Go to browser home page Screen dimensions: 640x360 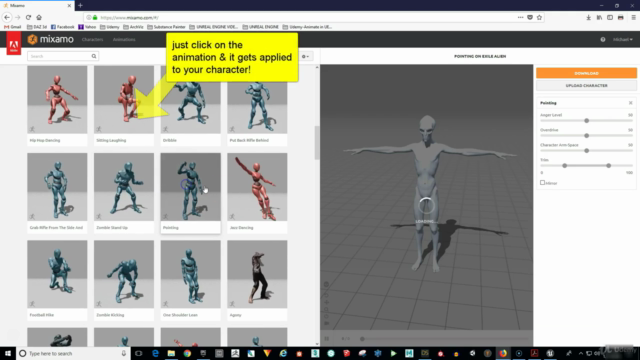point(39,18)
